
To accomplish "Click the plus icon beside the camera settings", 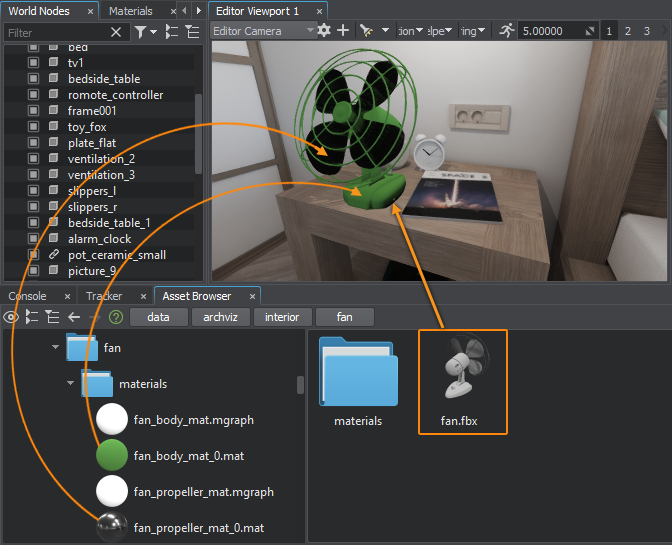I will (343, 31).
